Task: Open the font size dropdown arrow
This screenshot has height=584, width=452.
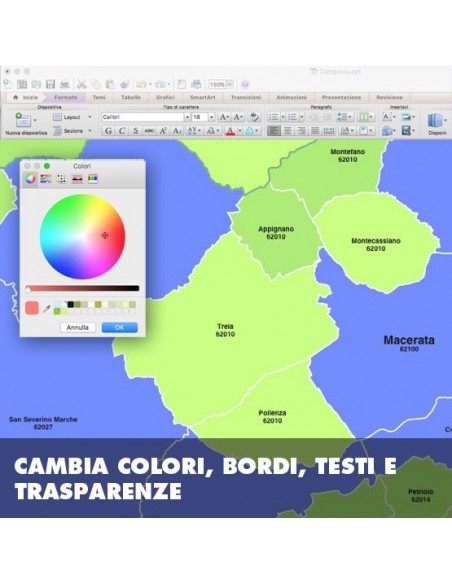Action: (x=211, y=117)
